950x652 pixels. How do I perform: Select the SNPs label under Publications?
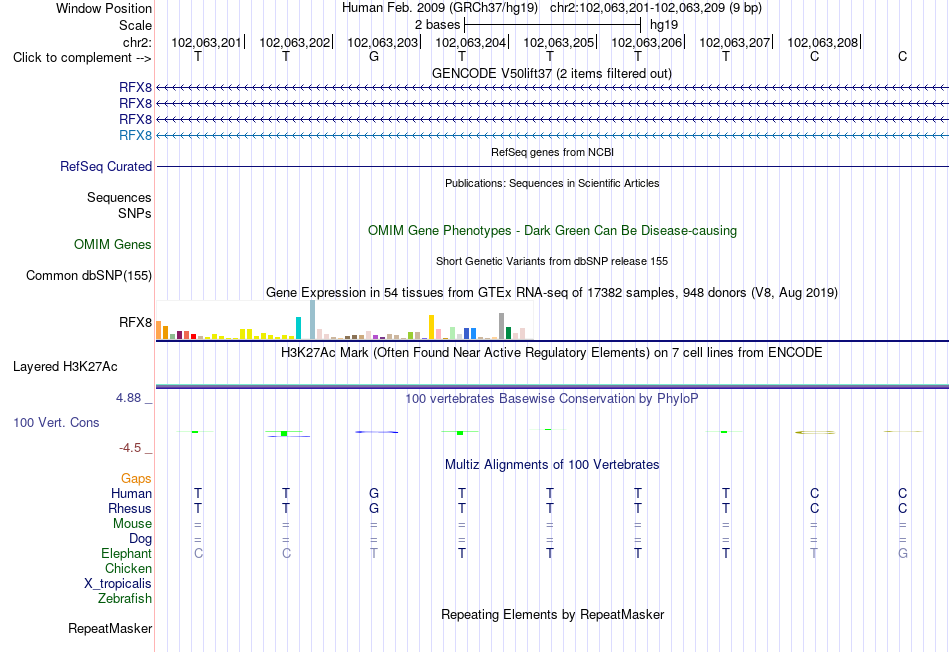click(x=135, y=213)
